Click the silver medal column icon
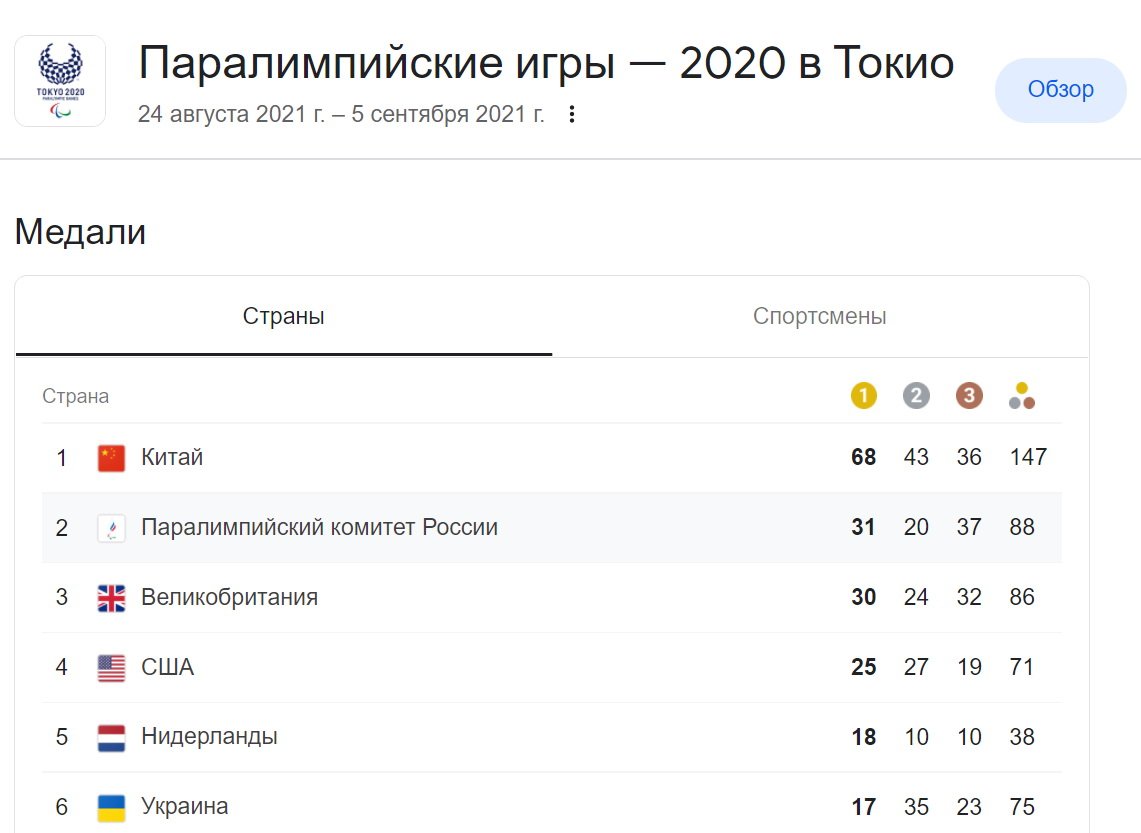This screenshot has height=833, width=1141. (916, 396)
